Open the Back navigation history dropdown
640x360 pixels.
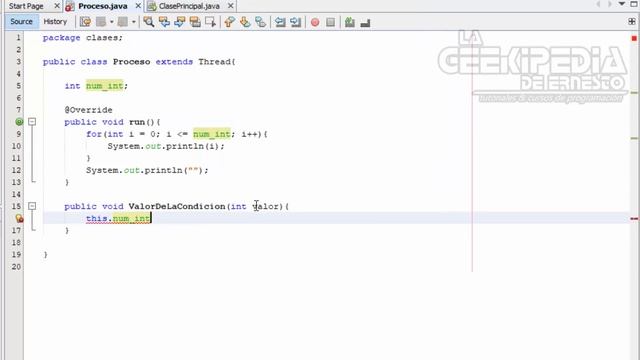point(111,22)
